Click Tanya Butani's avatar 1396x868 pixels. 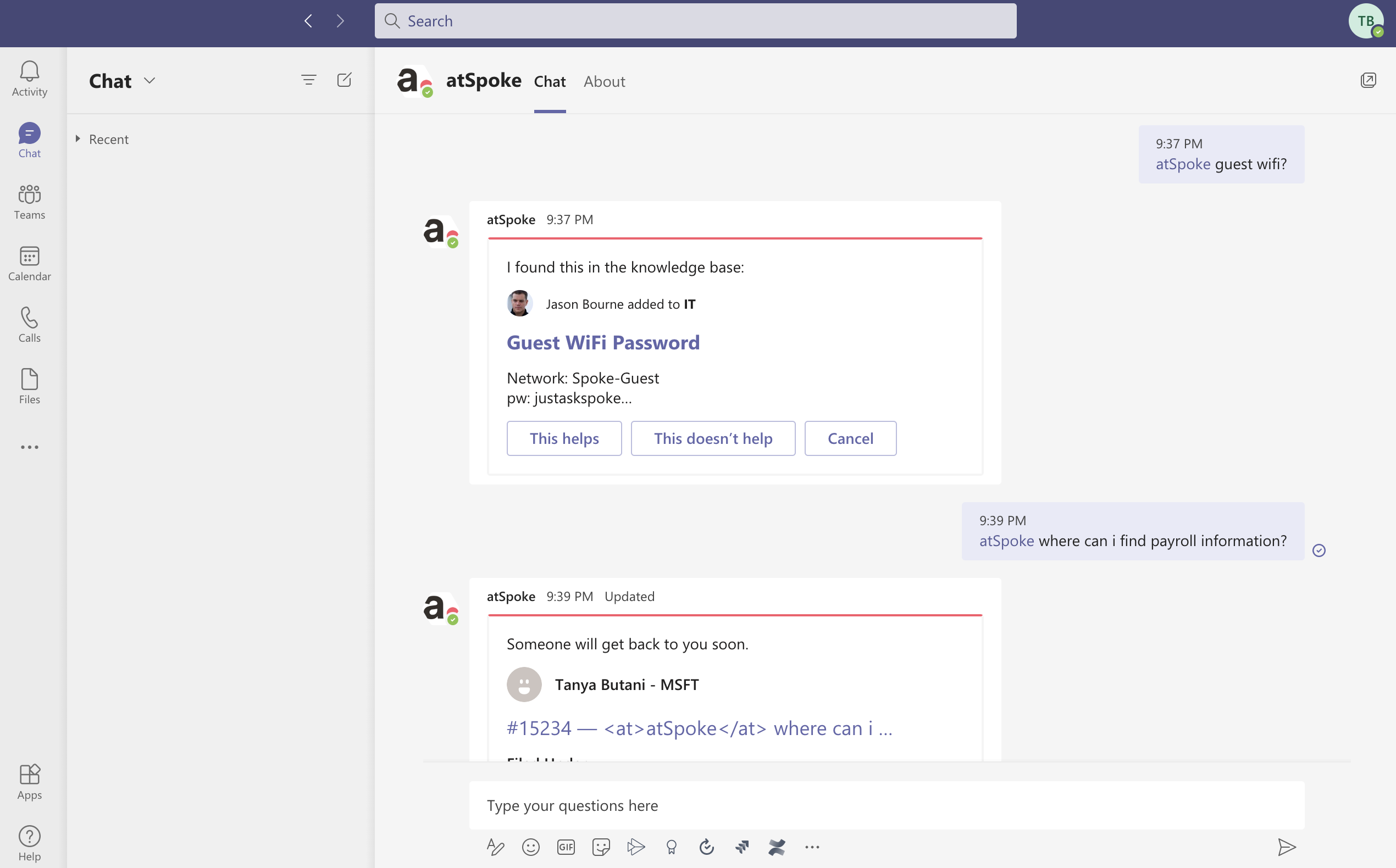[524, 685]
